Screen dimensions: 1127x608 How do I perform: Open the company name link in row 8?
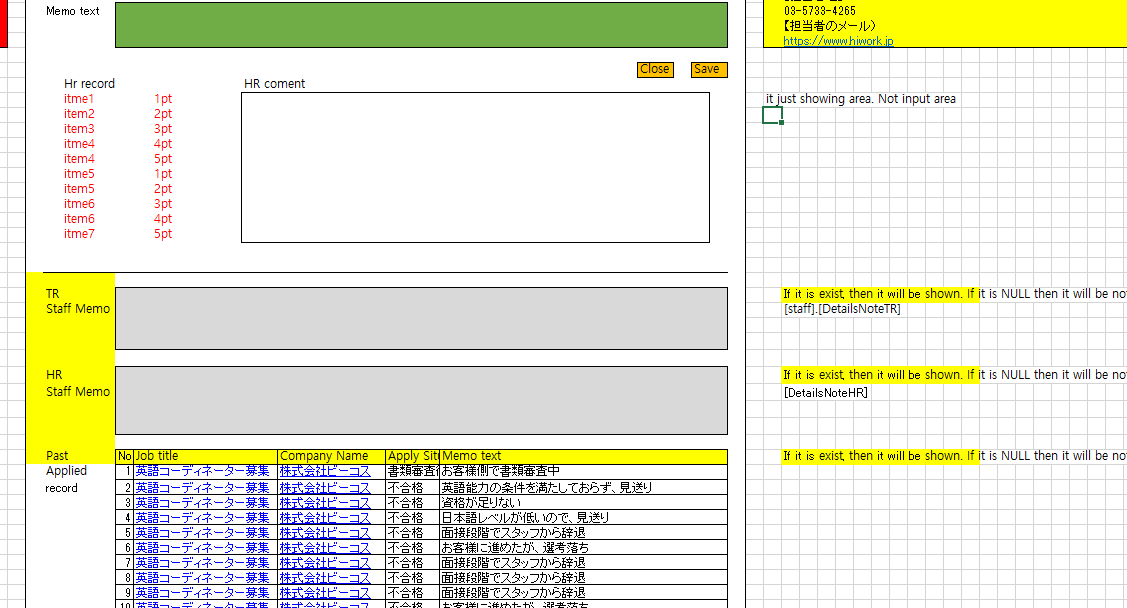[325, 577]
